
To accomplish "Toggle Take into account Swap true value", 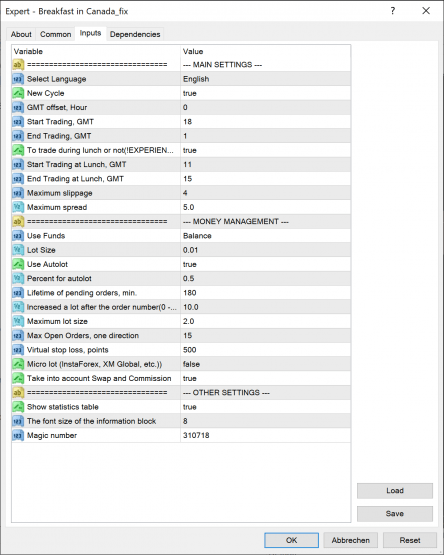I will (266, 378).
